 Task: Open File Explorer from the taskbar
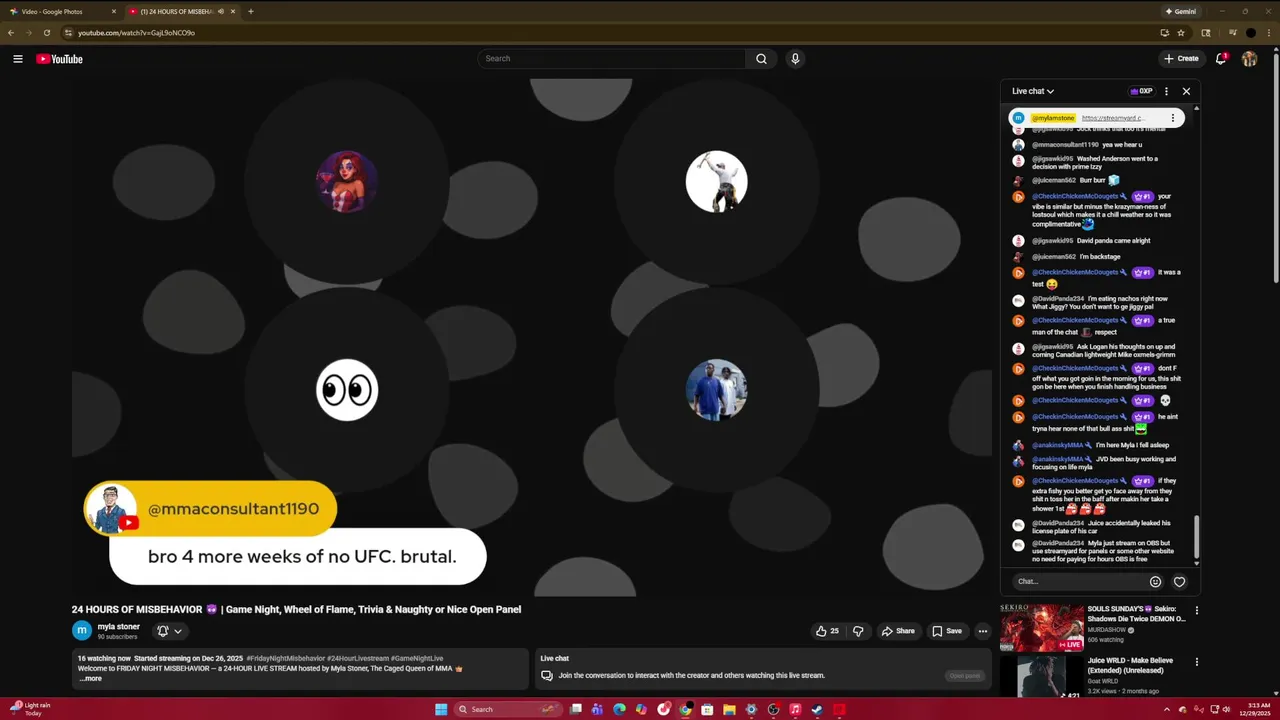coord(729,710)
